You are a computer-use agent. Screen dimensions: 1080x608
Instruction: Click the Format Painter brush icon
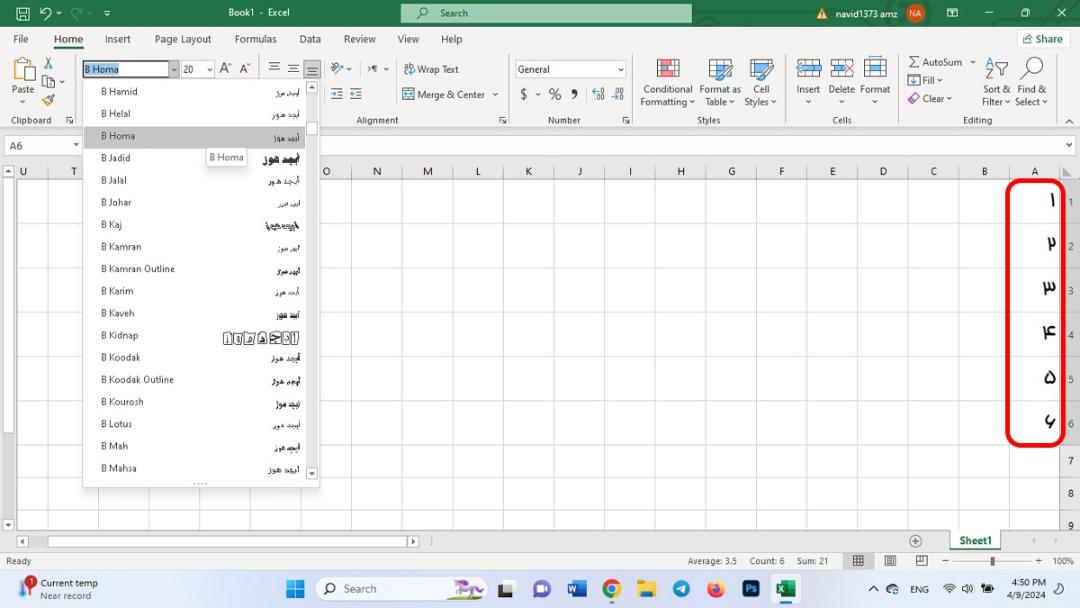[x=48, y=101]
